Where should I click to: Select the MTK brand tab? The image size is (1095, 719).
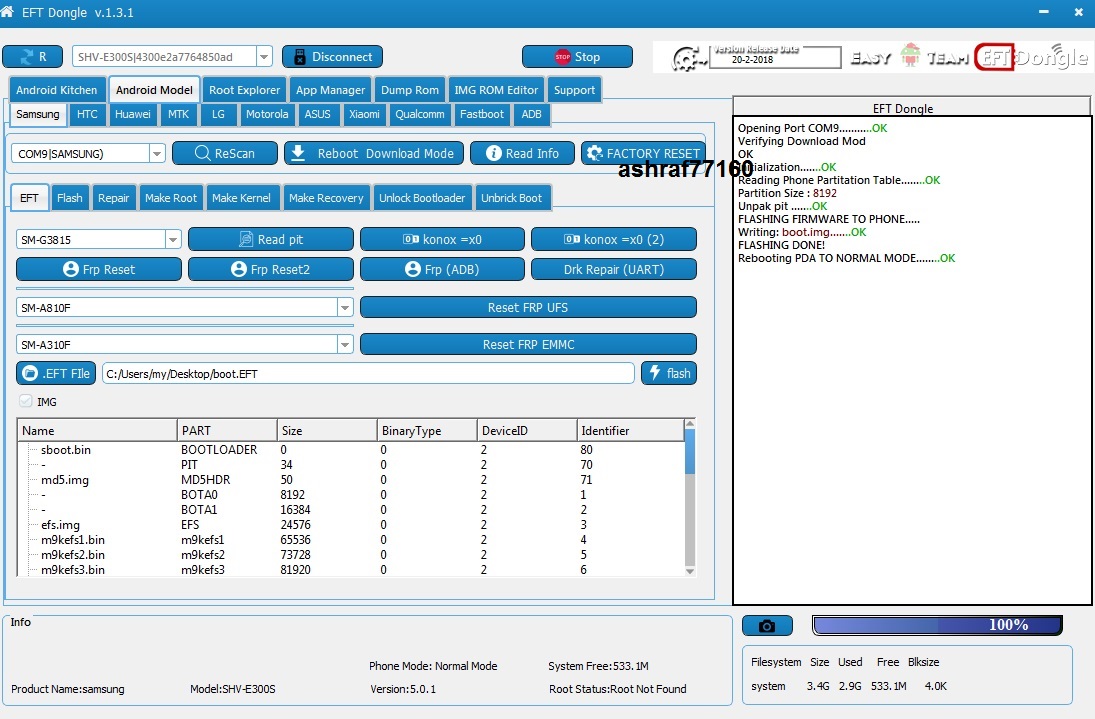click(x=178, y=114)
